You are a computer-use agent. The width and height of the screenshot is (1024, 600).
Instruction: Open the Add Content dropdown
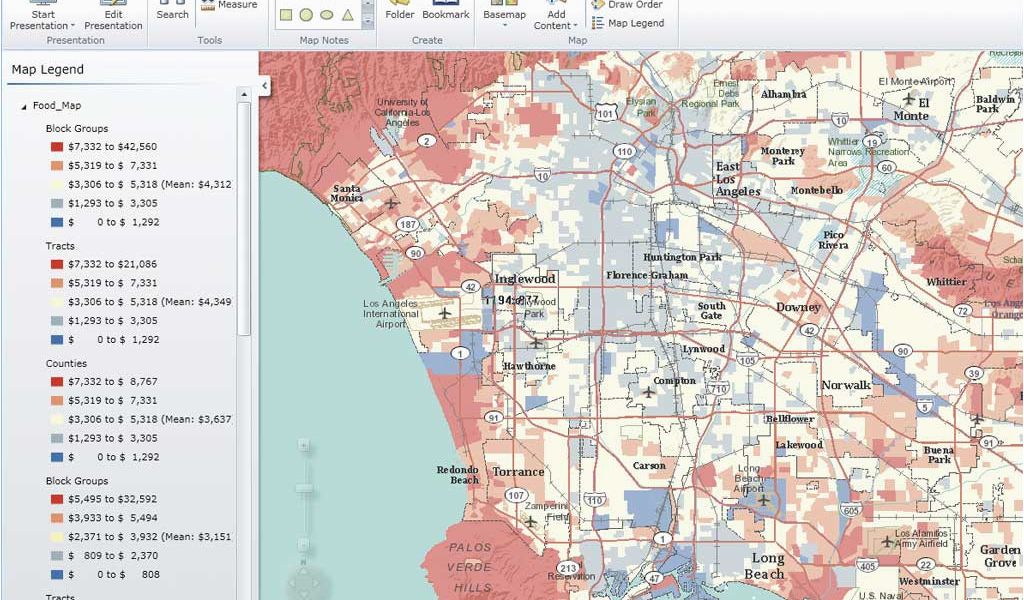(556, 16)
